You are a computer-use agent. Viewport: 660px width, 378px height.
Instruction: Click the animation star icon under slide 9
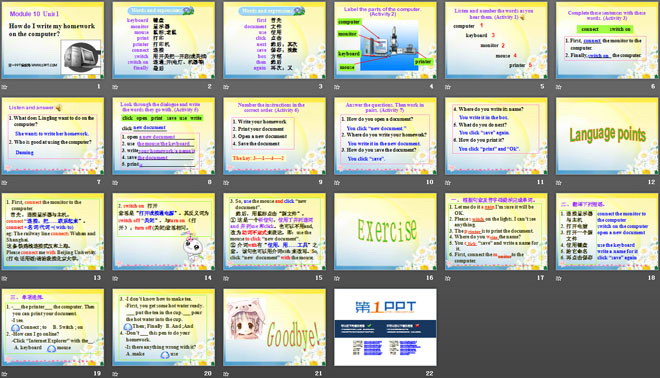(226, 183)
